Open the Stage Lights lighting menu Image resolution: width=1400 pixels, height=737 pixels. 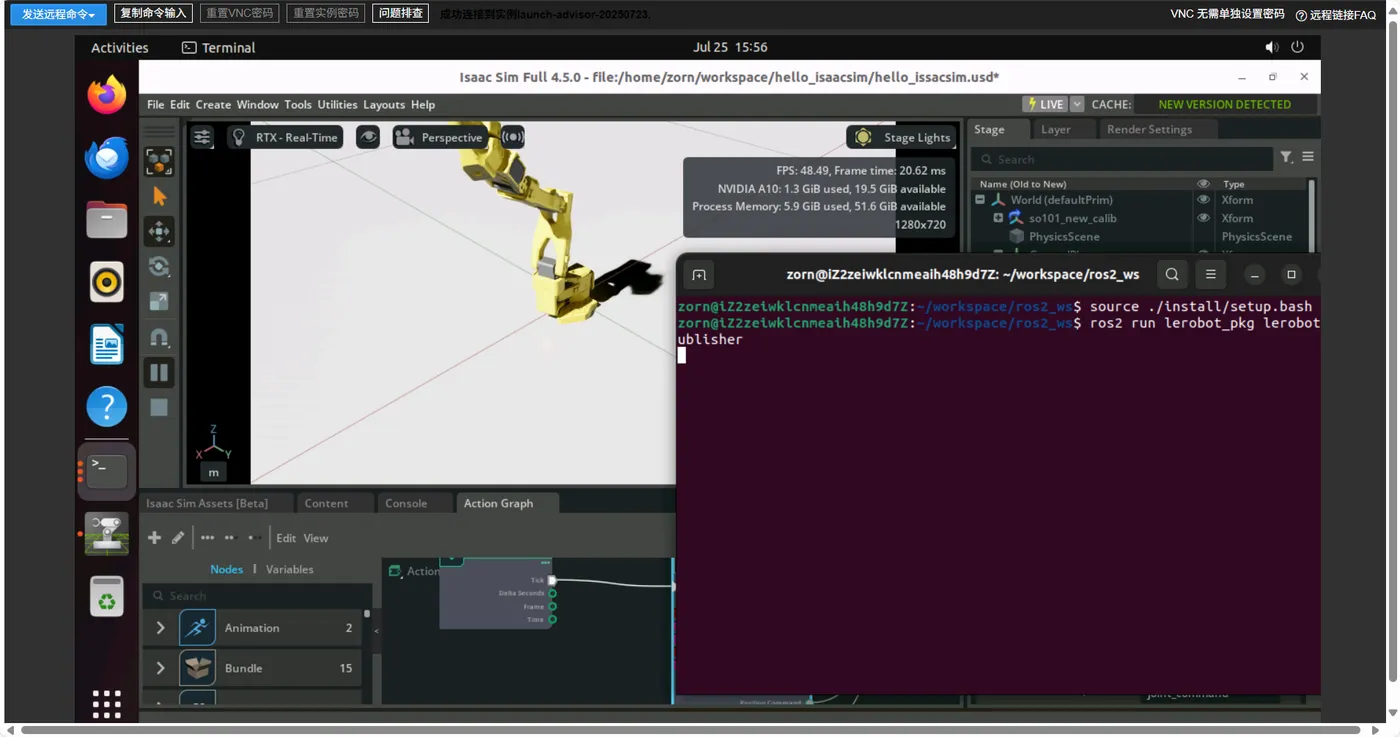click(x=903, y=137)
